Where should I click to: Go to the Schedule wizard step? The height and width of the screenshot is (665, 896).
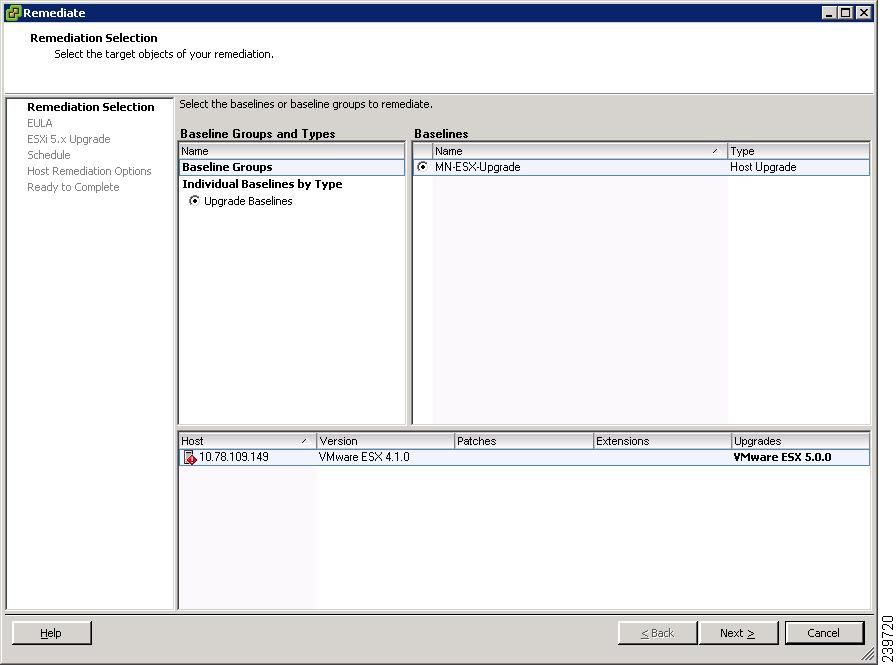[49, 155]
